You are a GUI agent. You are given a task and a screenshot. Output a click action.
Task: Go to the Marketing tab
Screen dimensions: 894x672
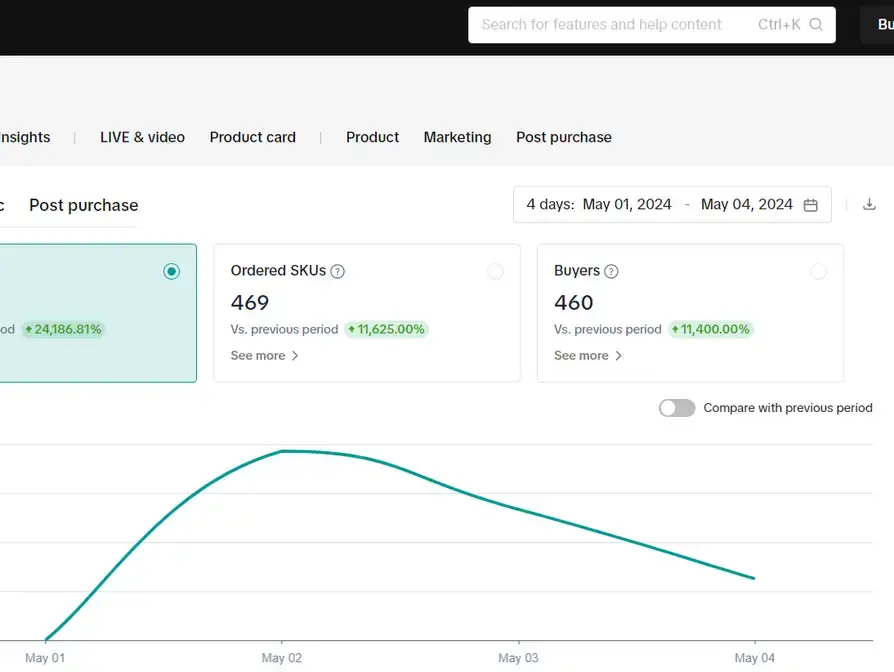pos(457,137)
